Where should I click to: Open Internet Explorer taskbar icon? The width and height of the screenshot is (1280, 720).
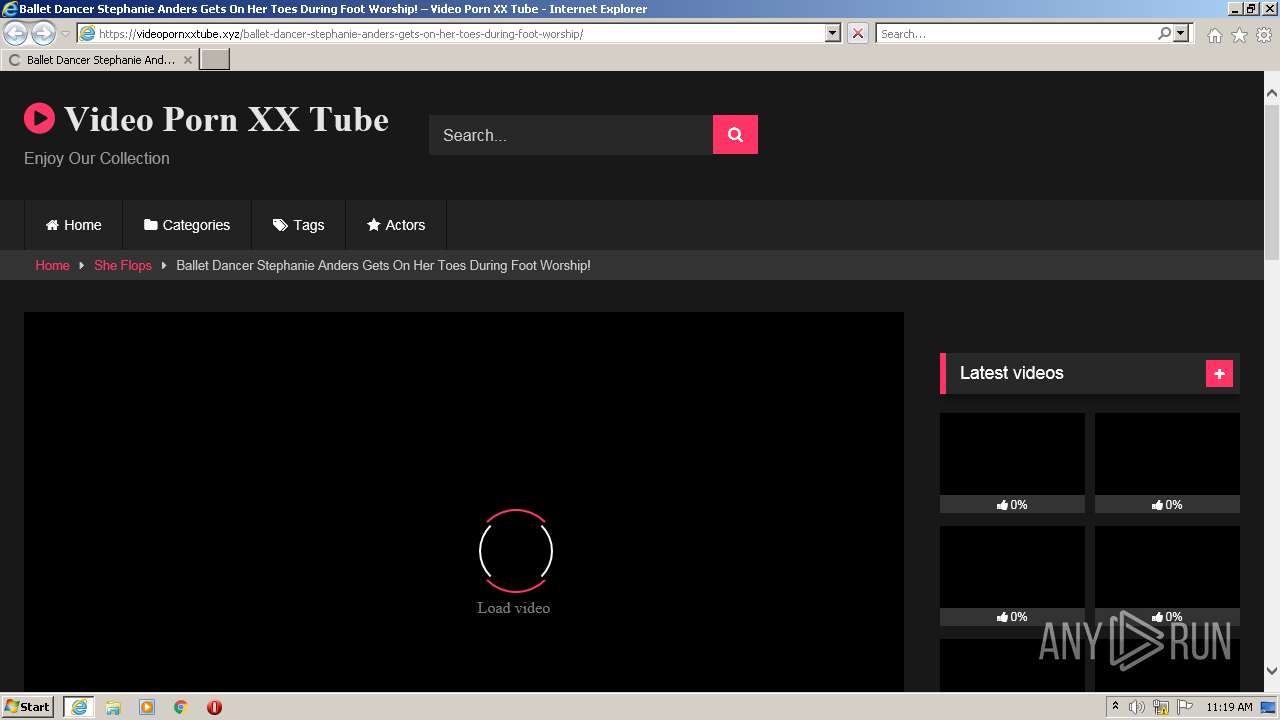point(79,707)
